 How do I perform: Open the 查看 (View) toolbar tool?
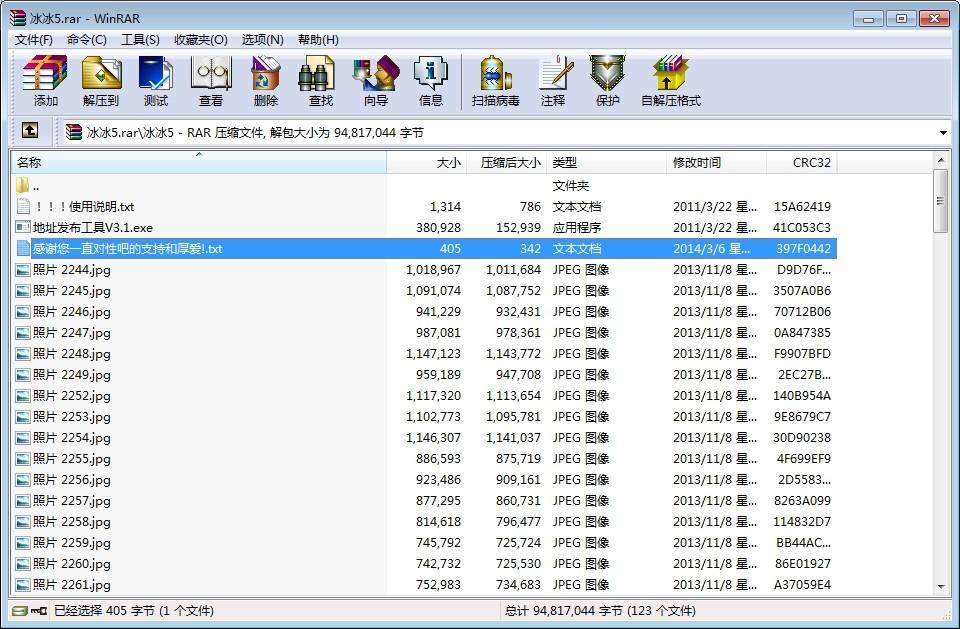coord(211,80)
